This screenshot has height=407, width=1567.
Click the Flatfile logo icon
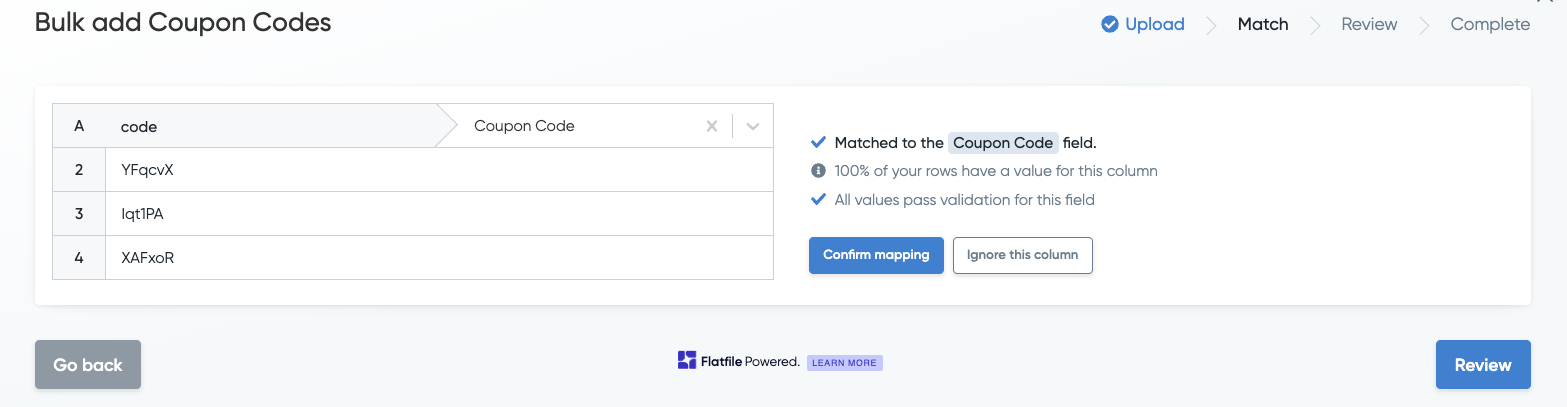click(x=686, y=361)
